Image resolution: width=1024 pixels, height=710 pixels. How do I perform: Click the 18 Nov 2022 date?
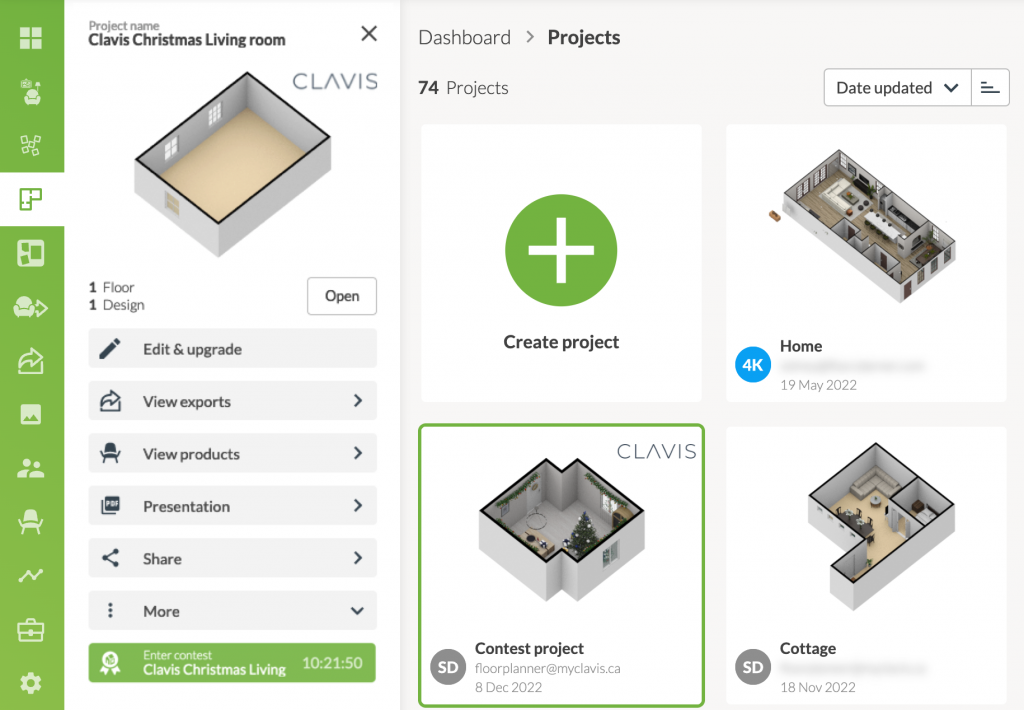(818, 687)
